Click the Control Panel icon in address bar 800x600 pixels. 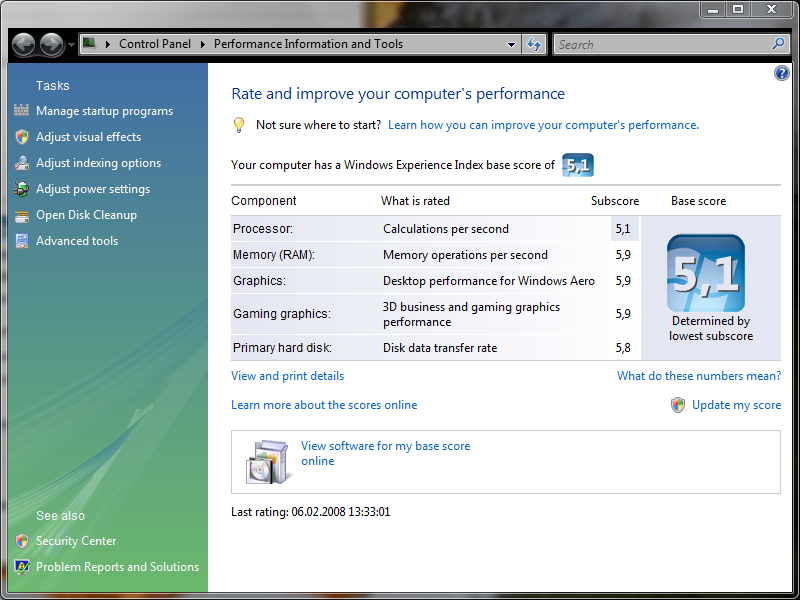89,43
